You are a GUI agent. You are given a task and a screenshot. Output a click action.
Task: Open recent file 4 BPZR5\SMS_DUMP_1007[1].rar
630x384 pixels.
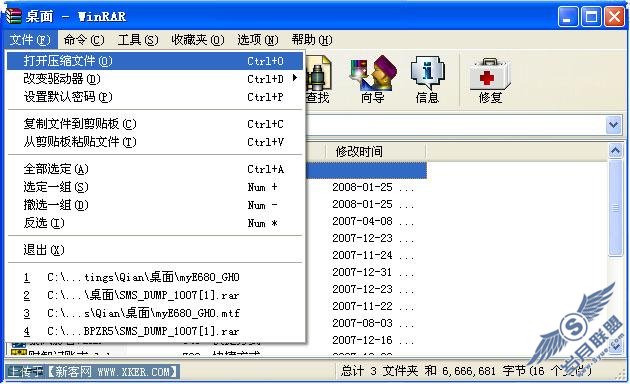coord(155,331)
